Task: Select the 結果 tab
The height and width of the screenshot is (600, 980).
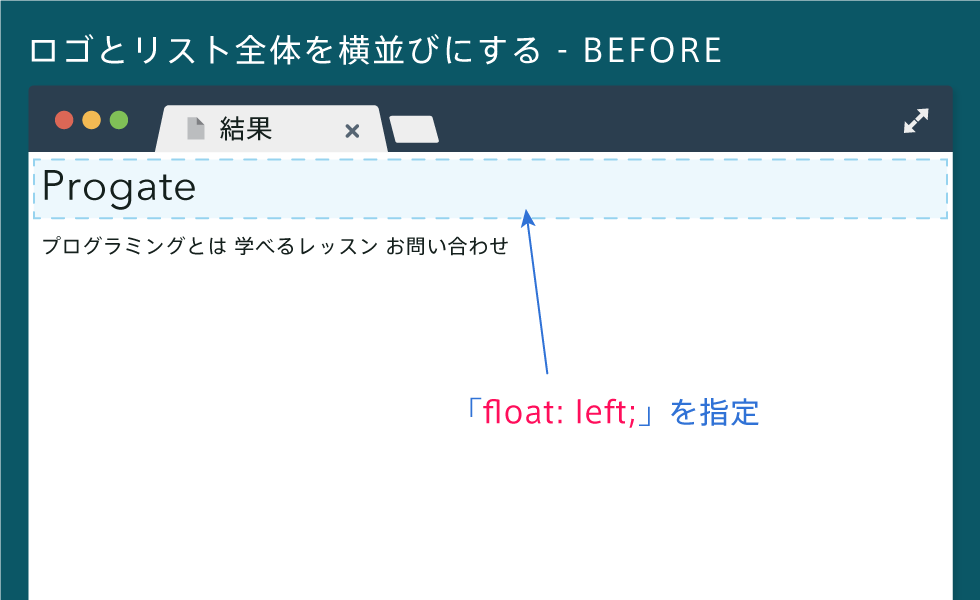Action: pyautogui.click(x=271, y=129)
